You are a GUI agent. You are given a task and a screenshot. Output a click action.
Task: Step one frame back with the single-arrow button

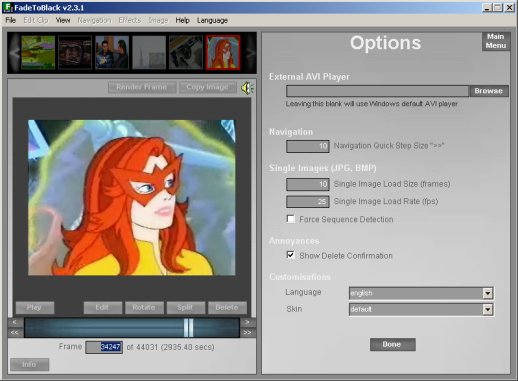(x=15, y=322)
